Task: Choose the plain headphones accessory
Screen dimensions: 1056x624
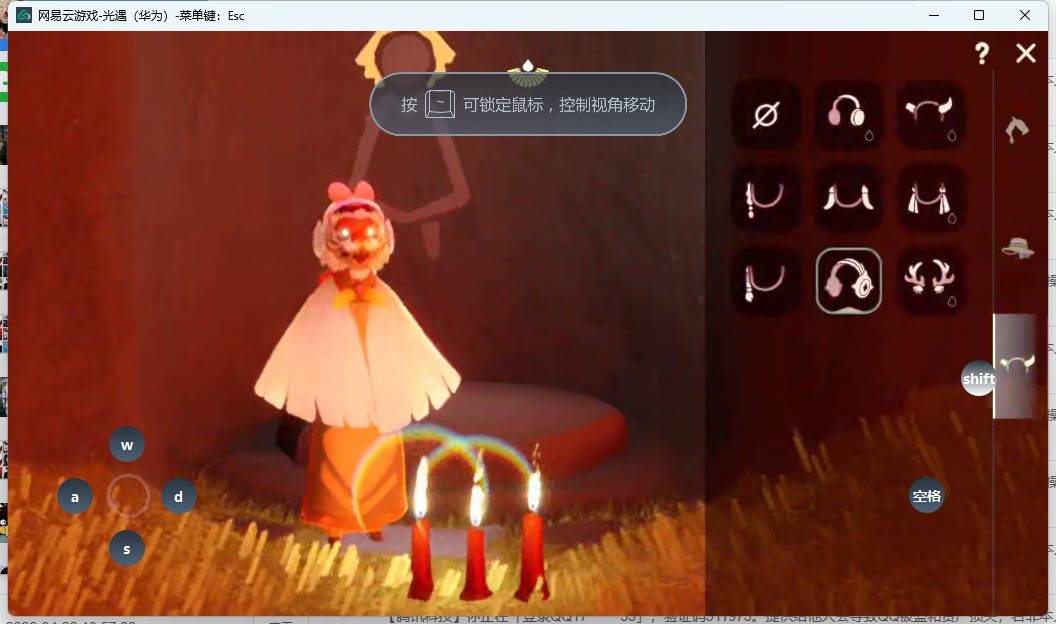Action: [x=847, y=114]
